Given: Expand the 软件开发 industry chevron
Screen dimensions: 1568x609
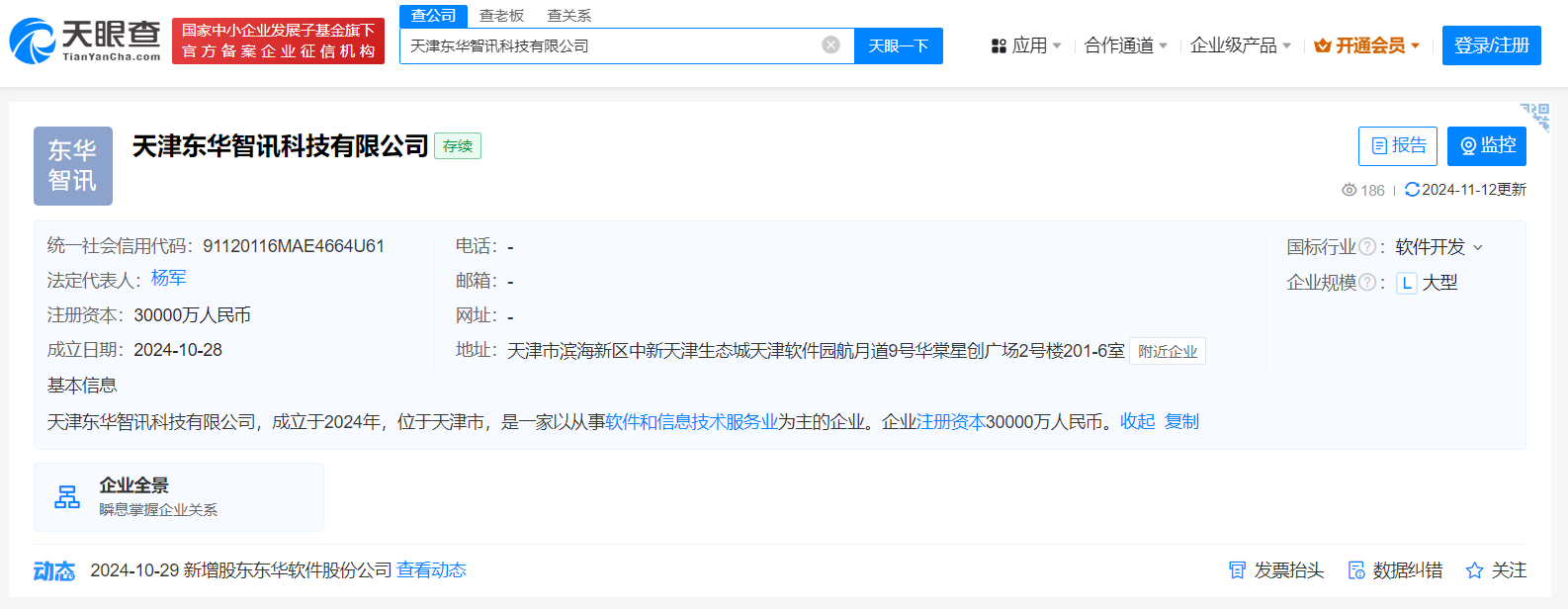Looking at the screenshot, I should [1478, 248].
